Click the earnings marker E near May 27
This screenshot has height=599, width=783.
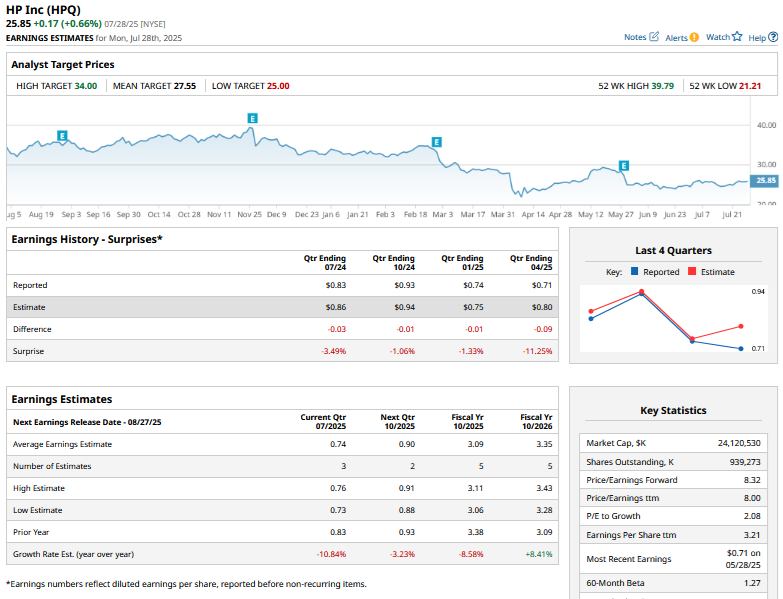click(x=624, y=166)
